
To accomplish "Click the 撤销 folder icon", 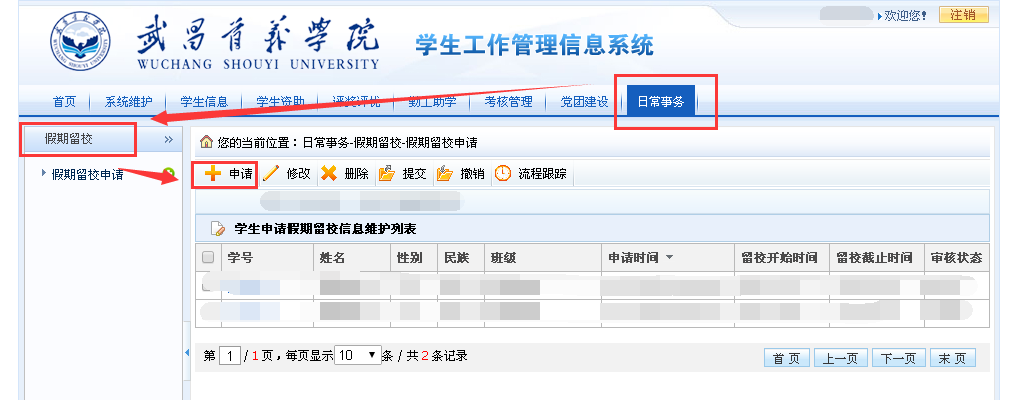I will pos(445,174).
